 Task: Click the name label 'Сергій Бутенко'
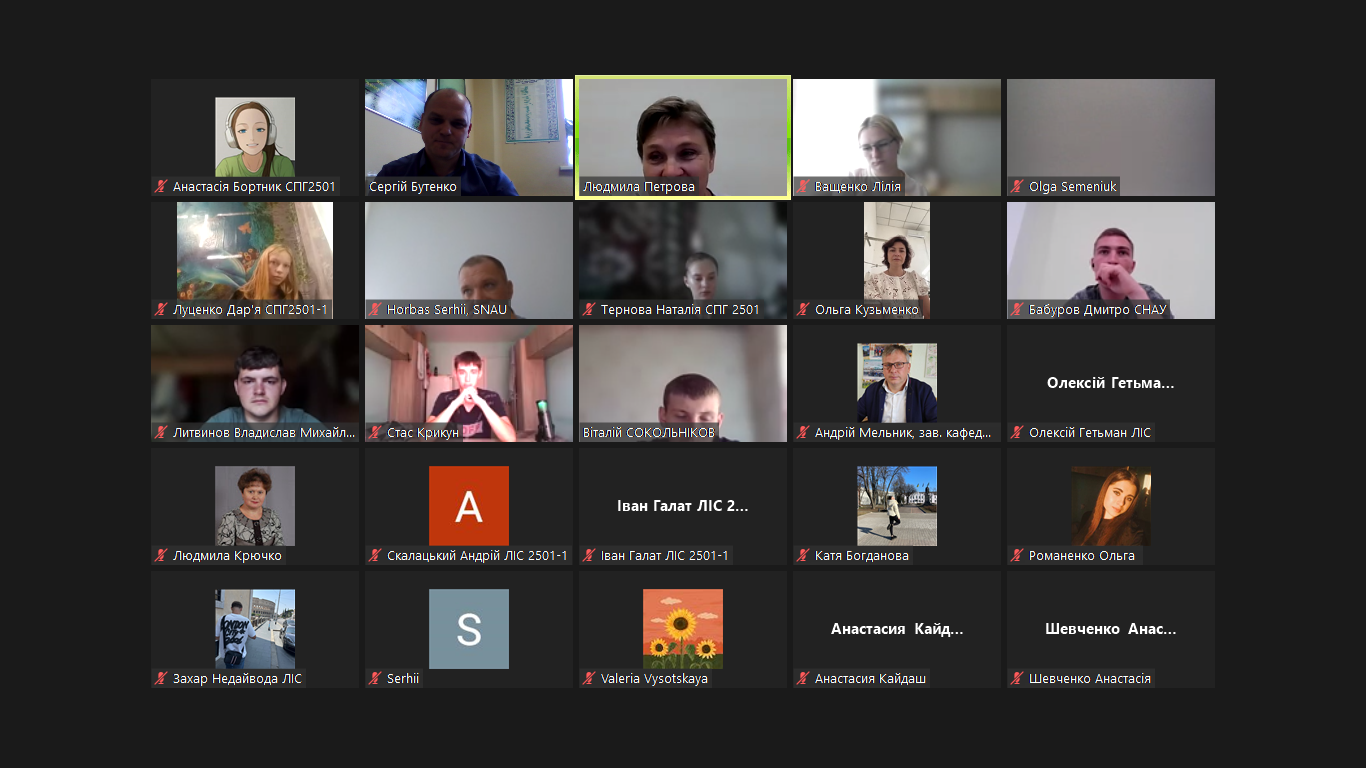pos(413,187)
